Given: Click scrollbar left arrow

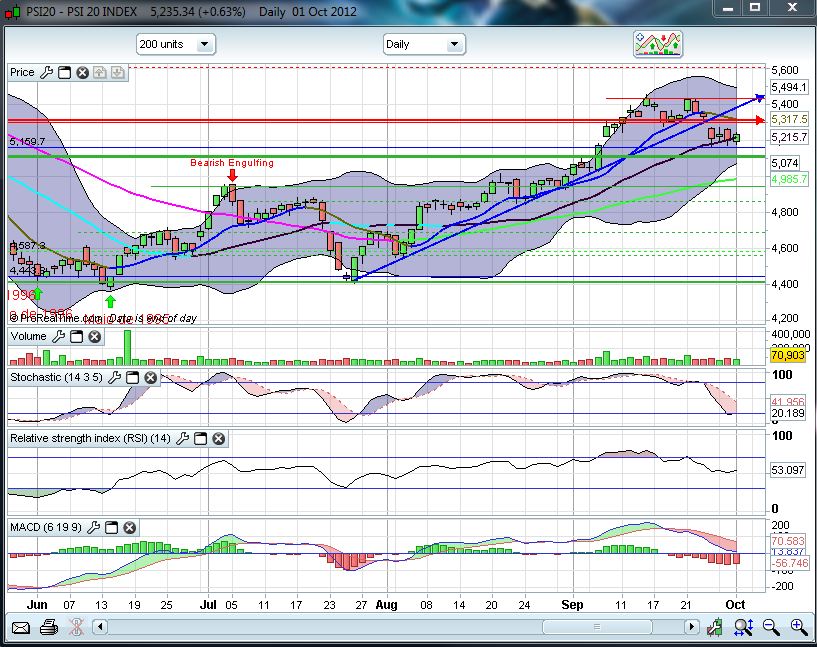Looking at the screenshot, I should 101,627.
